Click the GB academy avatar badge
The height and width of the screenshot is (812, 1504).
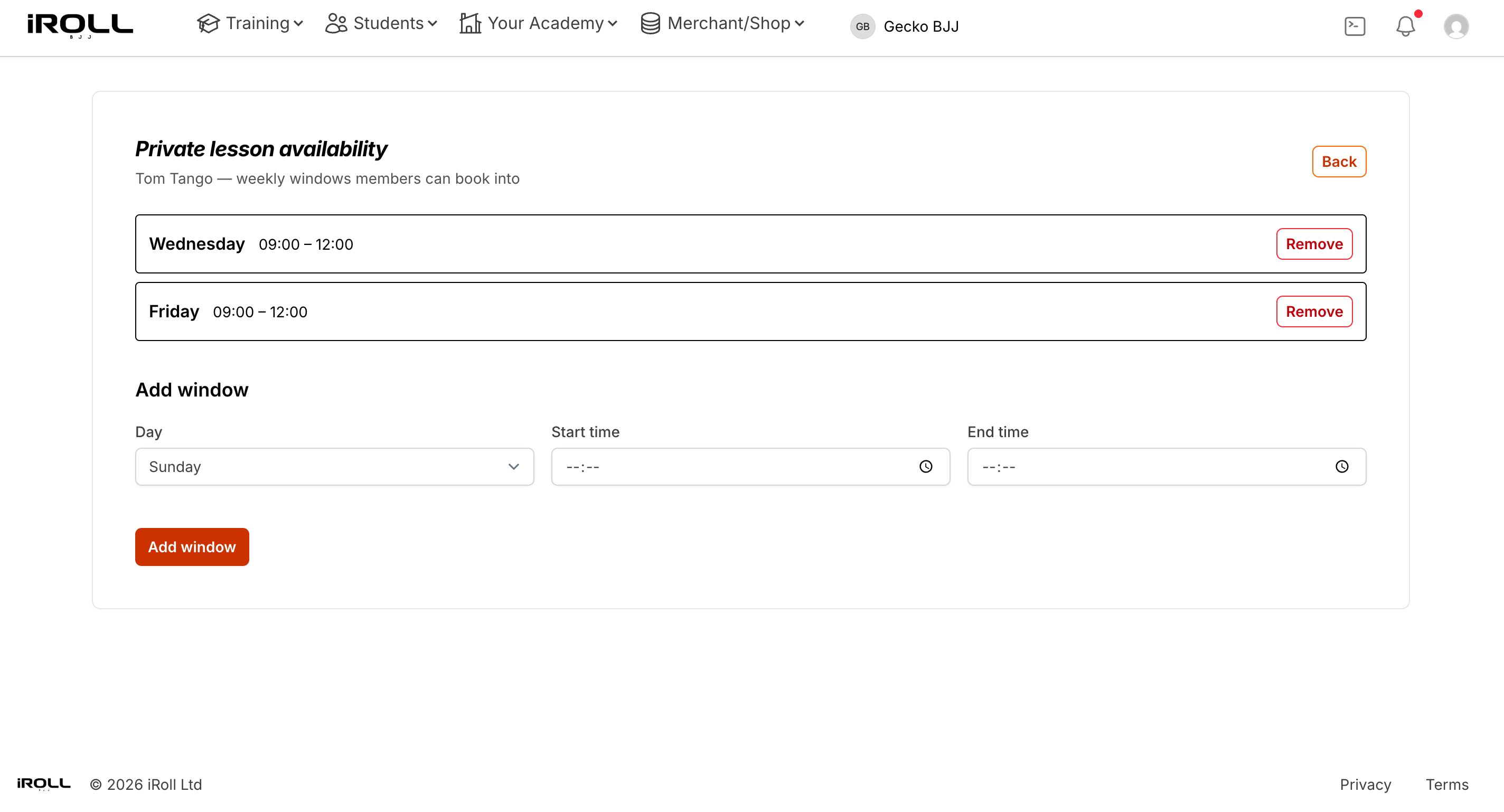pyautogui.click(x=862, y=26)
